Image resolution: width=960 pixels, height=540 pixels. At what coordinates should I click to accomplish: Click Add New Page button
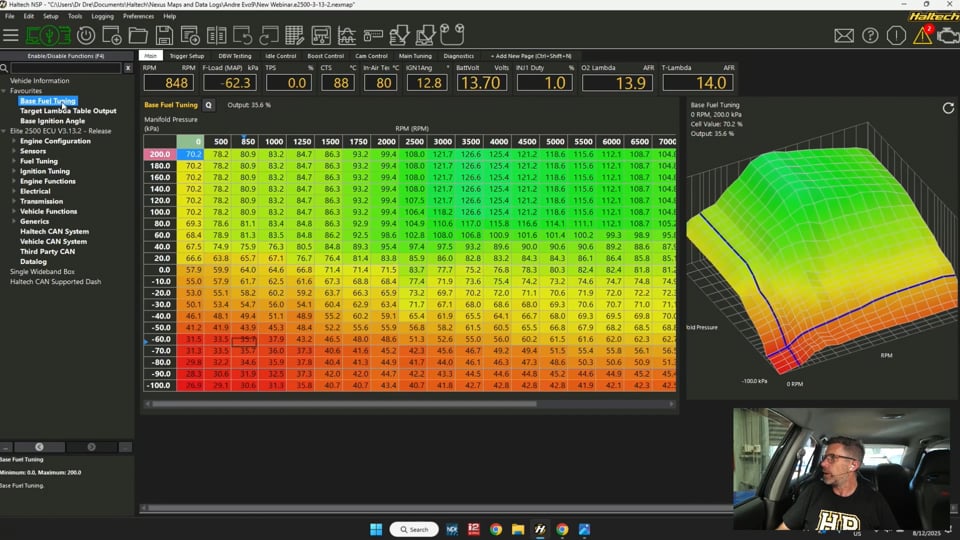531,56
